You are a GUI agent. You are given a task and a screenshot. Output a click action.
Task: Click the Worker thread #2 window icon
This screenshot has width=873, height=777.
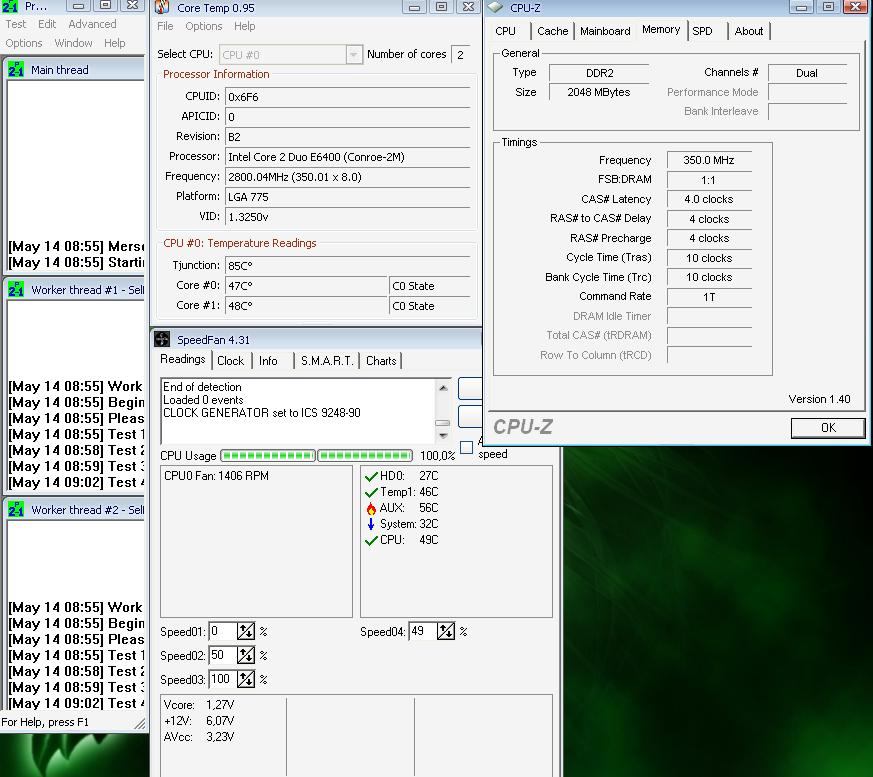pos(16,509)
